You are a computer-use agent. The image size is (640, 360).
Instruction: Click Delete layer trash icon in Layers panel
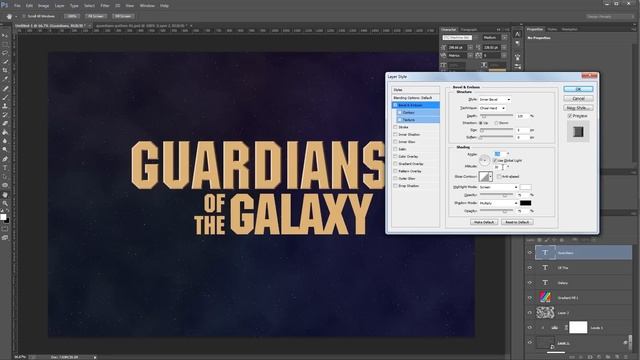coord(627,357)
